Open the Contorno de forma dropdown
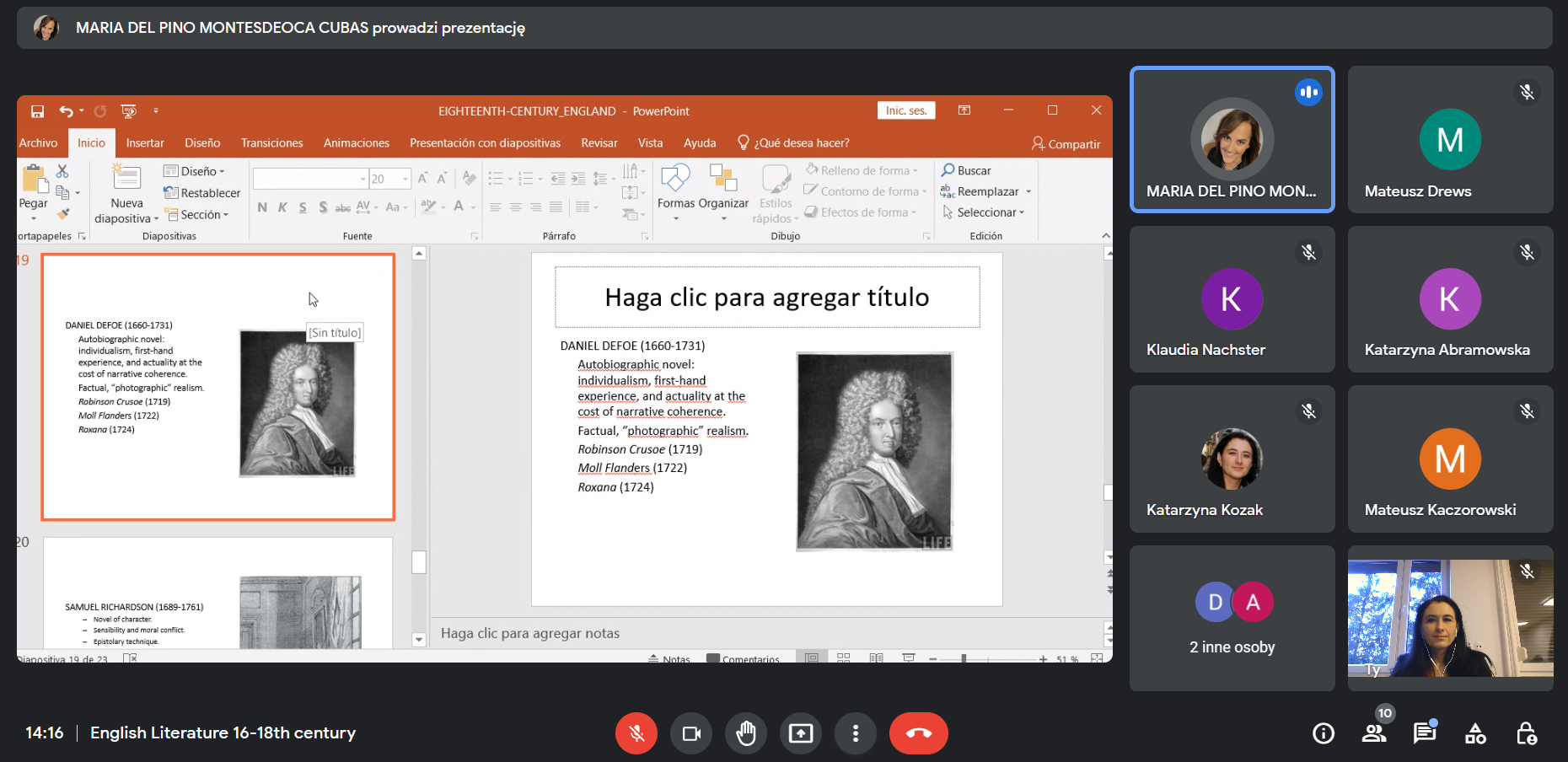Screen dimensions: 1568x762 [x=866, y=191]
